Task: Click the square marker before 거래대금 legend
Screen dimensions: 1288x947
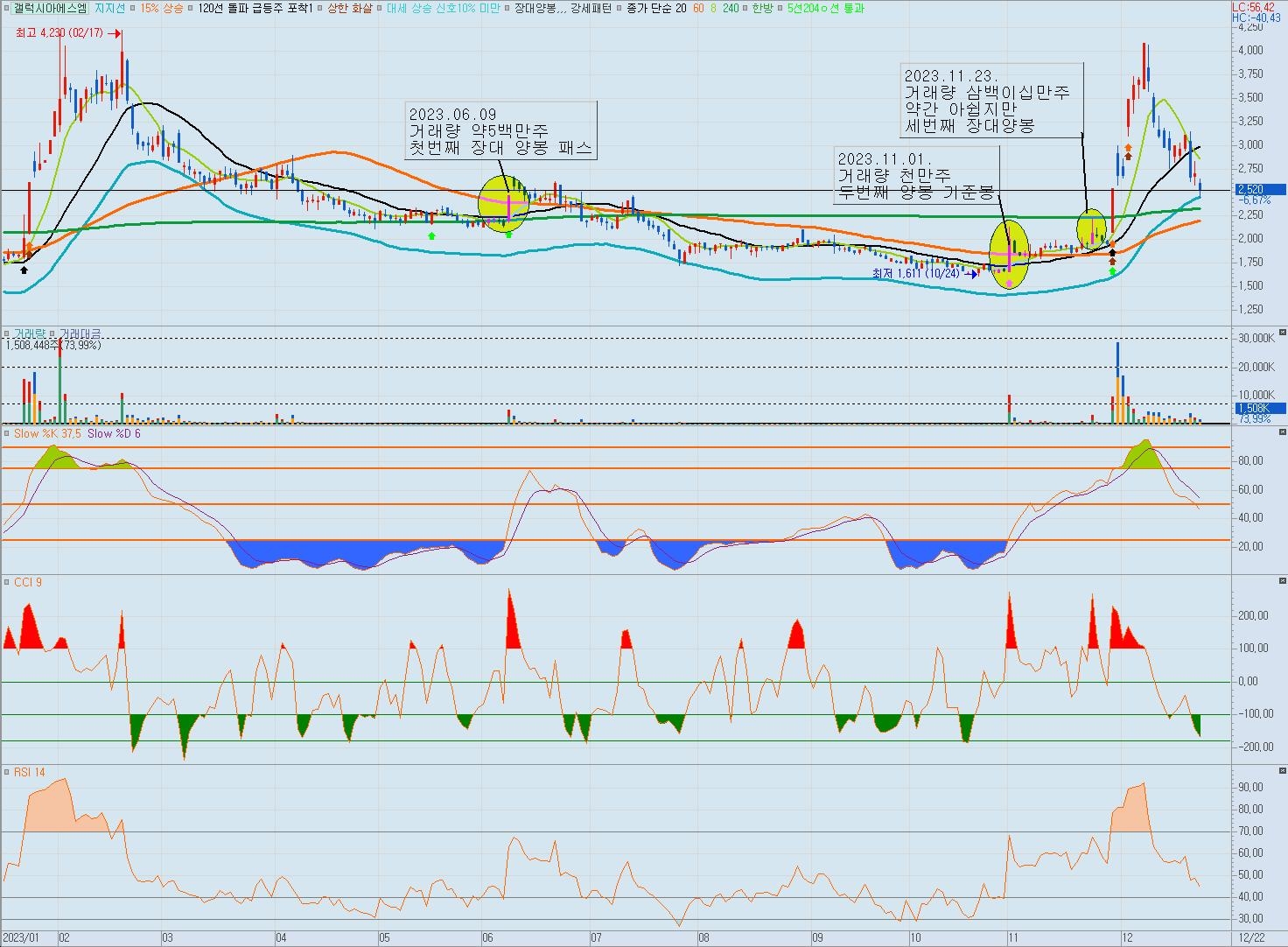Action: click(52, 333)
